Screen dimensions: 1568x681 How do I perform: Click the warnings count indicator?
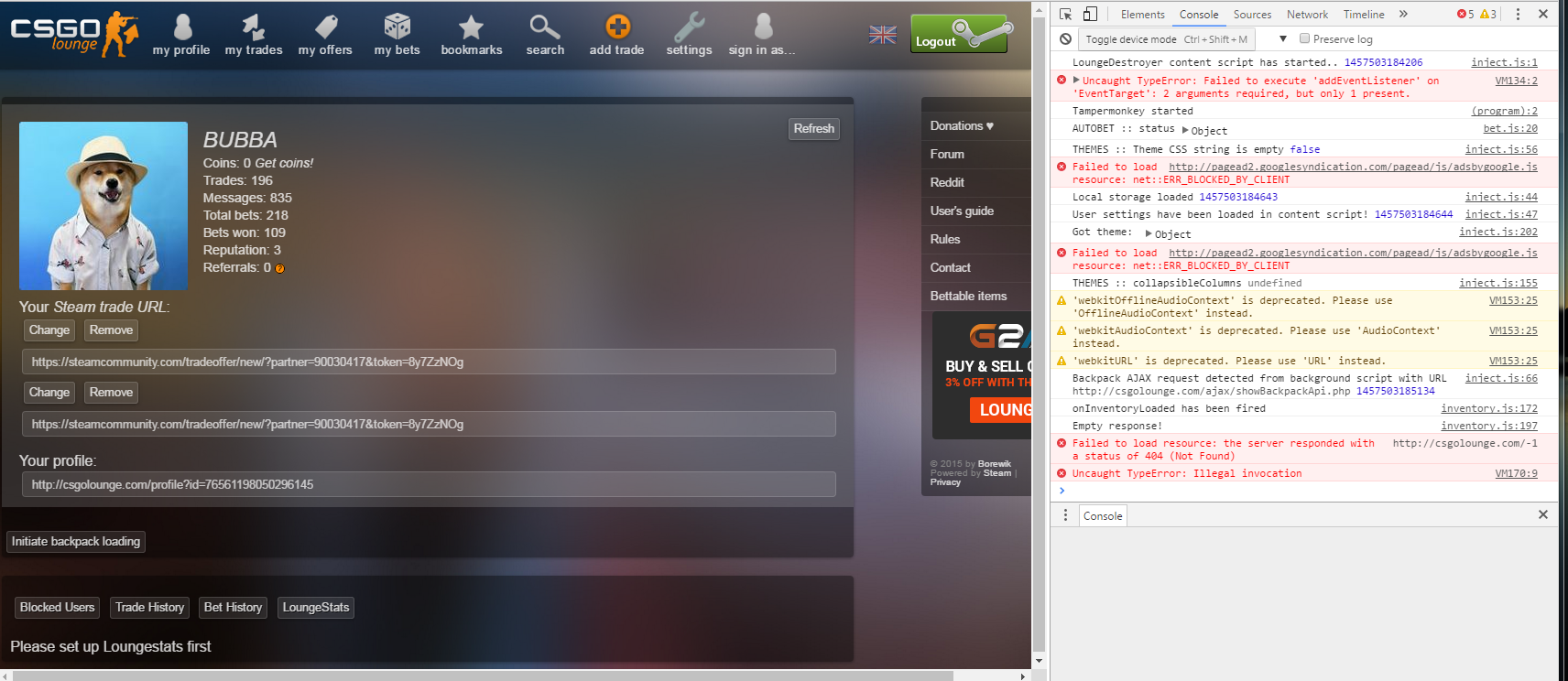pos(1488,14)
